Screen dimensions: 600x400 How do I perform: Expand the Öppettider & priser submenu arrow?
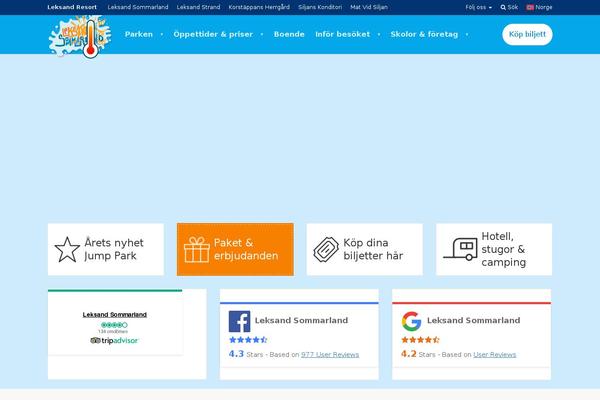(x=262, y=34)
